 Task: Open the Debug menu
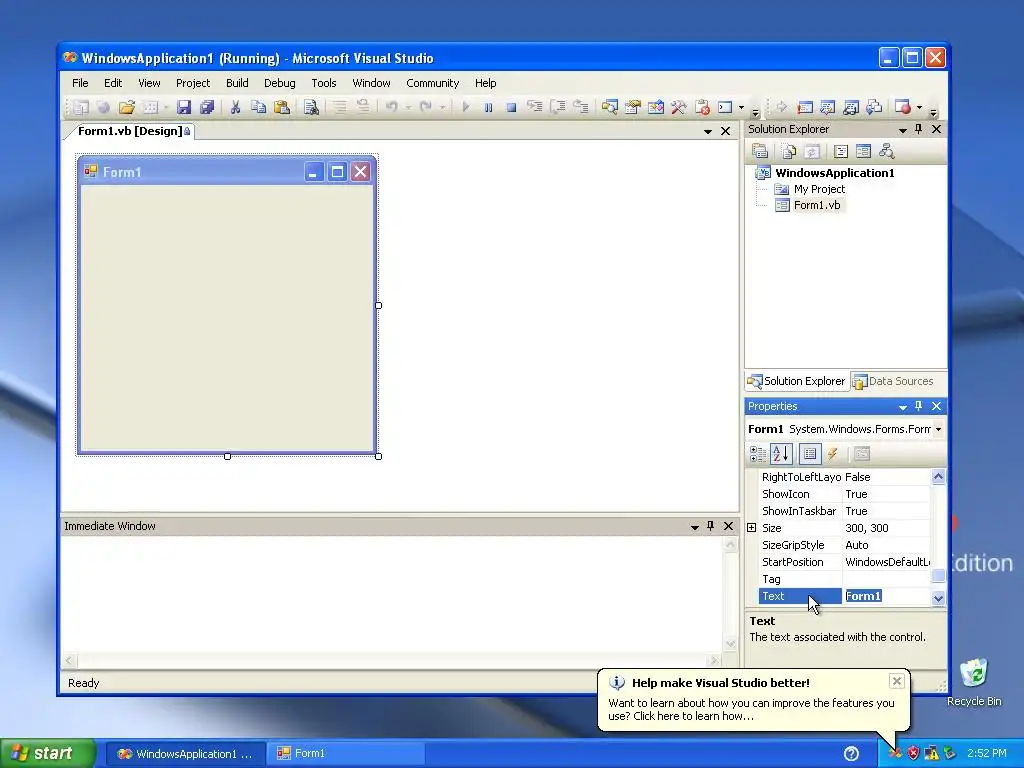point(280,83)
